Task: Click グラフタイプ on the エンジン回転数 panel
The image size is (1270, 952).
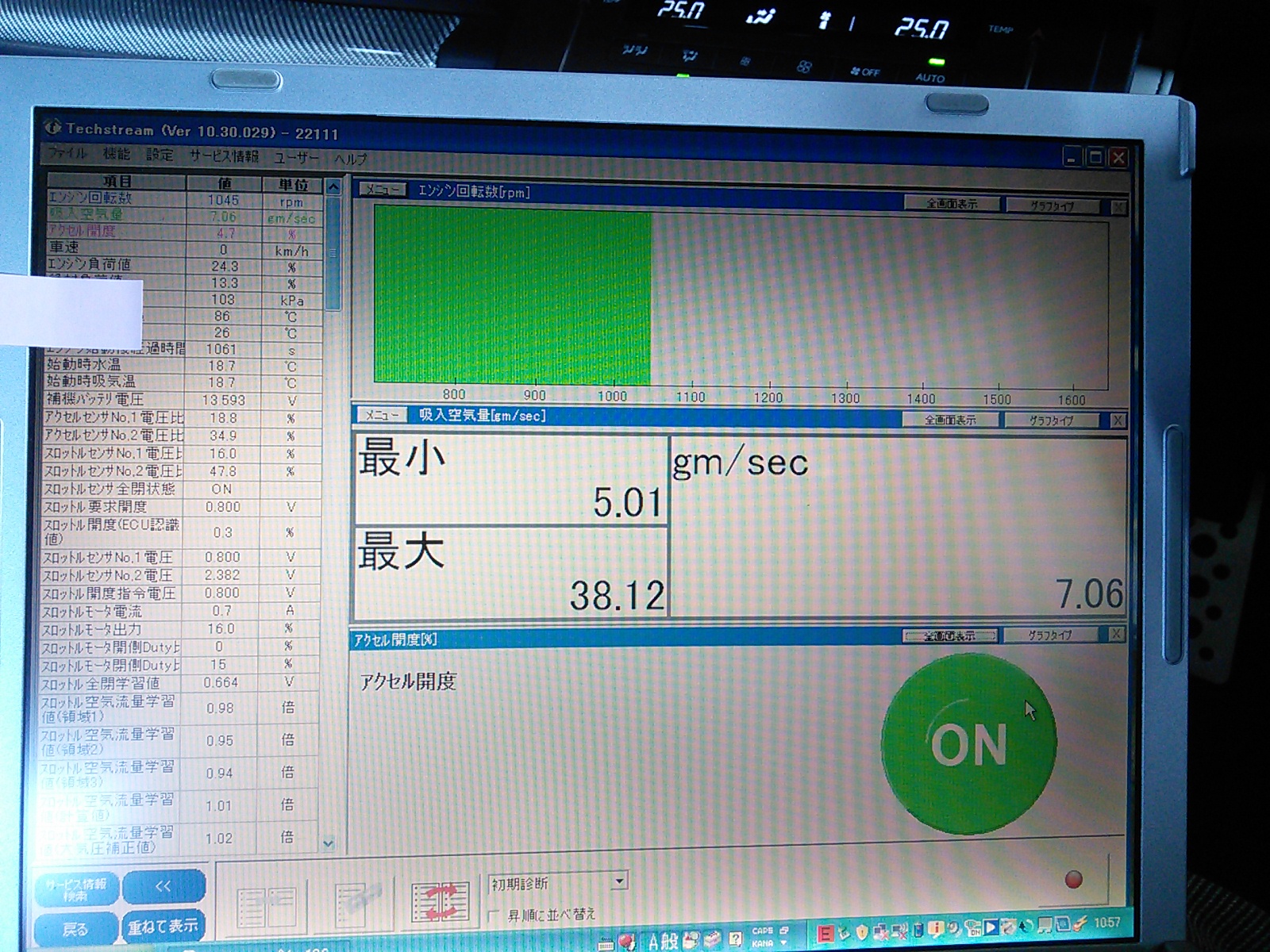Action: point(1053,205)
